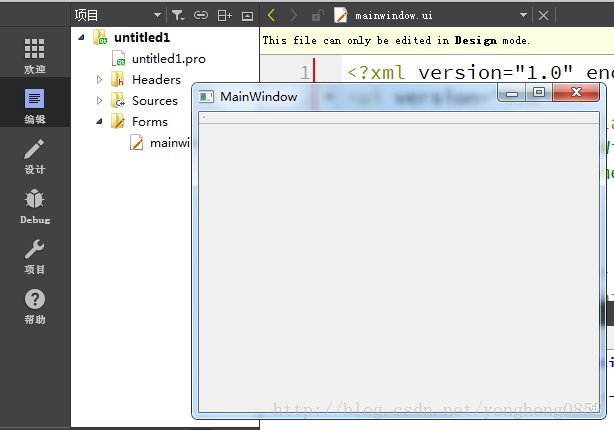614x430 pixels.
Task: Click the filter tree icon
Action: [x=178, y=16]
